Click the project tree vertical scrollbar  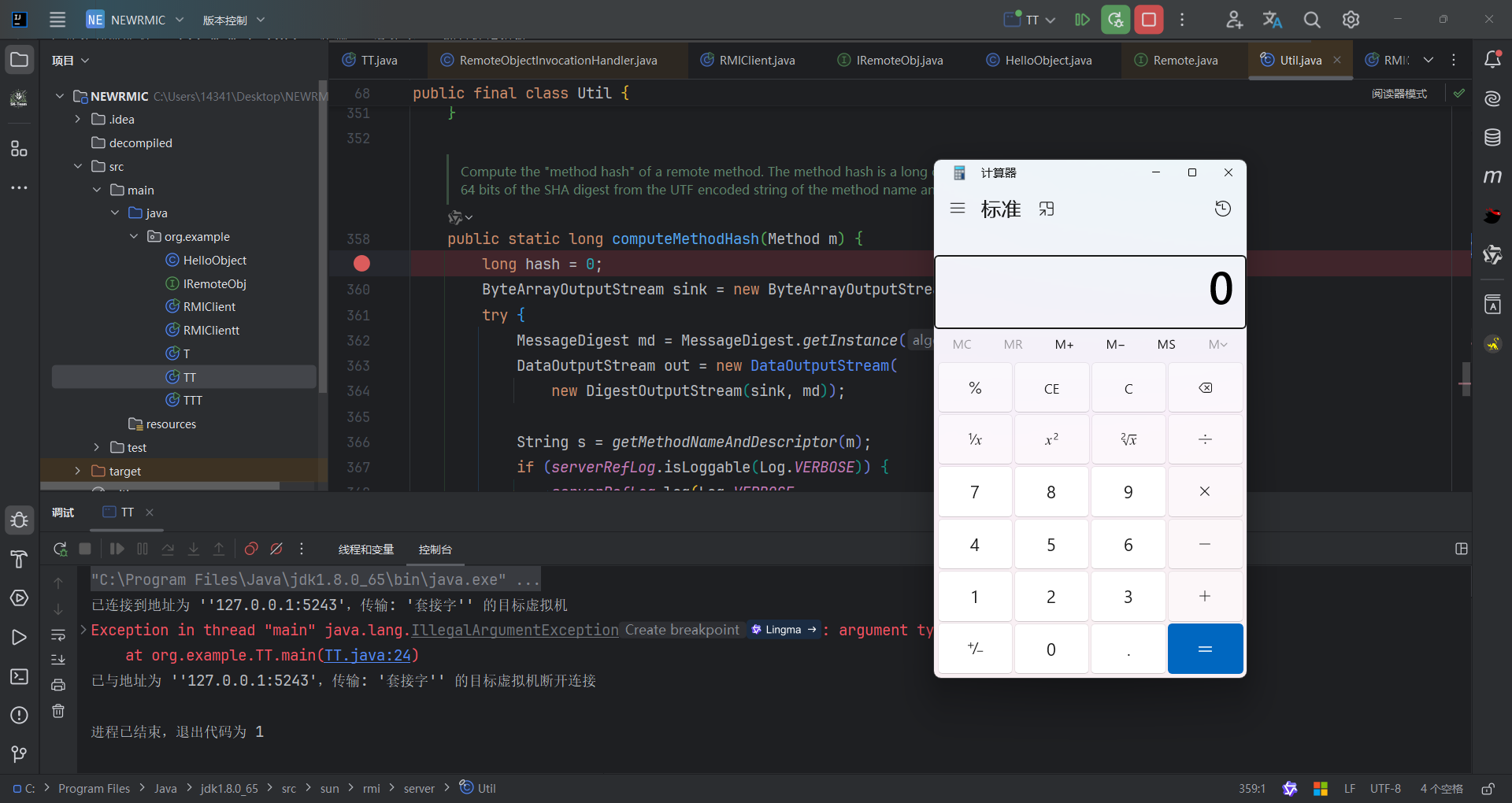click(x=323, y=236)
